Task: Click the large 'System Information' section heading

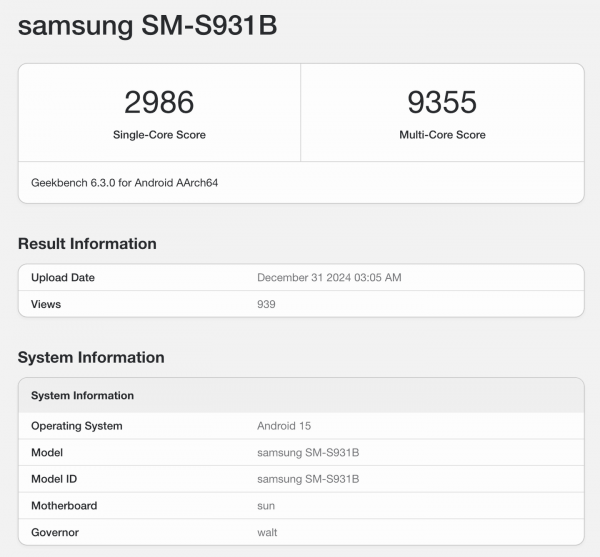Action: tap(91, 357)
